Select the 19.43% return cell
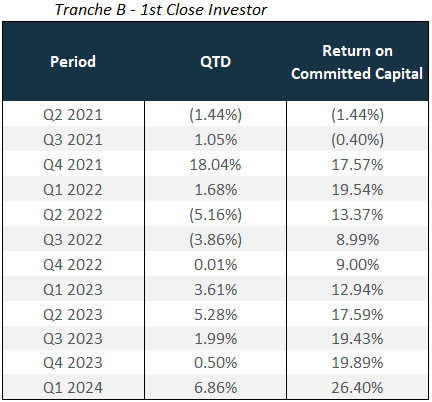 (x=357, y=339)
